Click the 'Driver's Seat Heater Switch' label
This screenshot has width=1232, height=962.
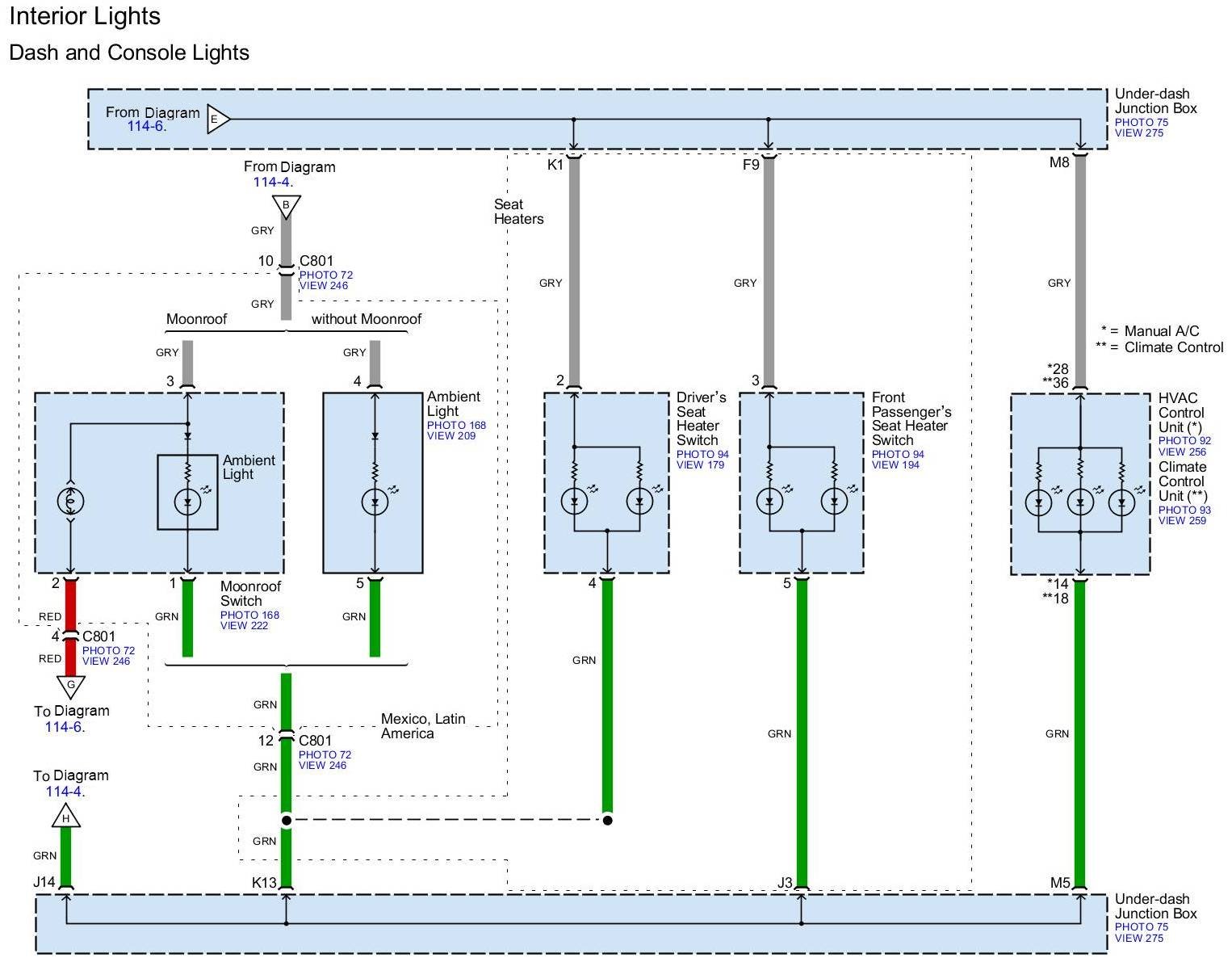tap(702, 418)
